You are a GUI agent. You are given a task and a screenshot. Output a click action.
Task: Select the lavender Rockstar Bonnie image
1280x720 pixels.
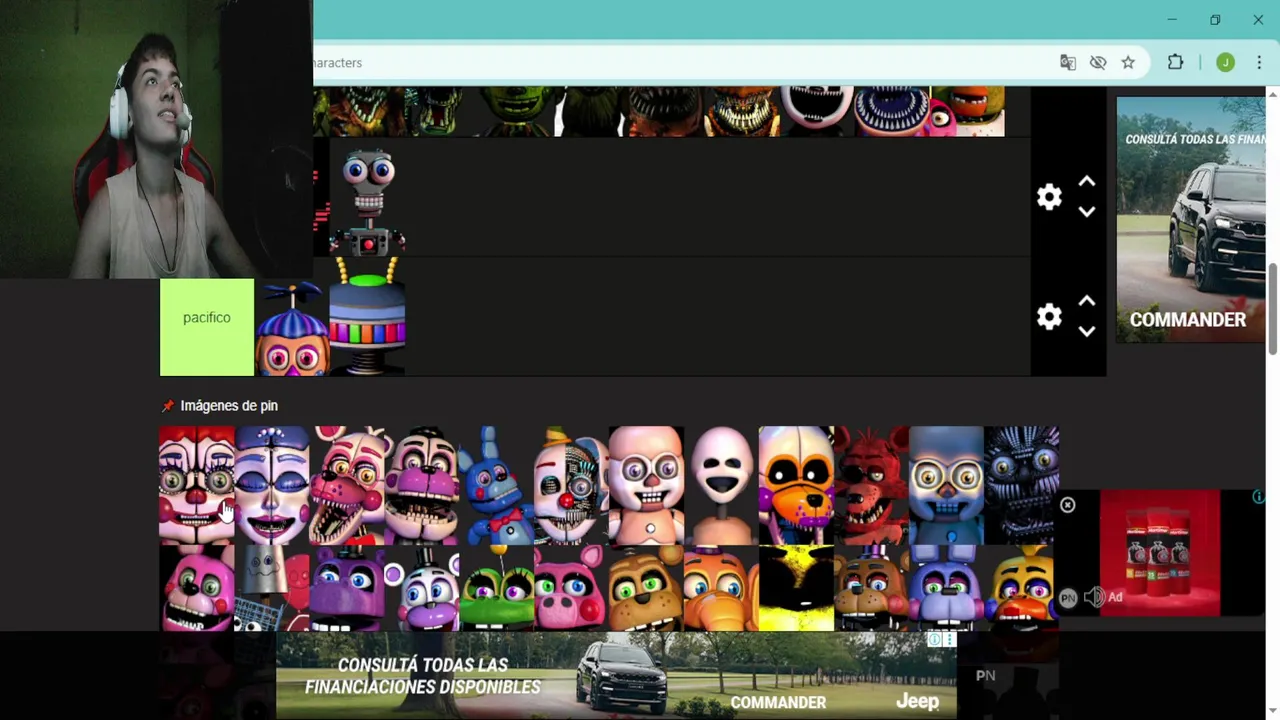947,588
